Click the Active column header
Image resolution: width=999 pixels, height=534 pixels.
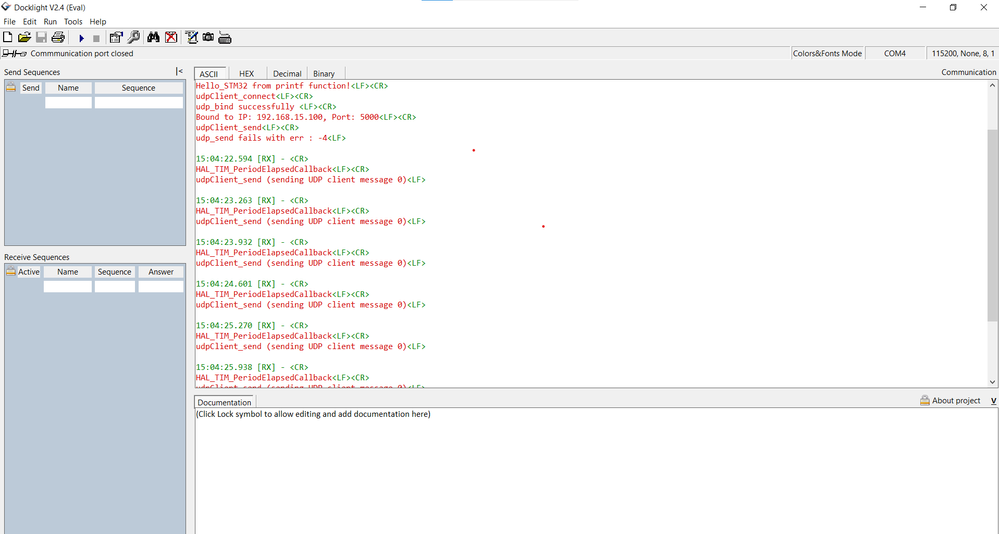click(x=29, y=271)
